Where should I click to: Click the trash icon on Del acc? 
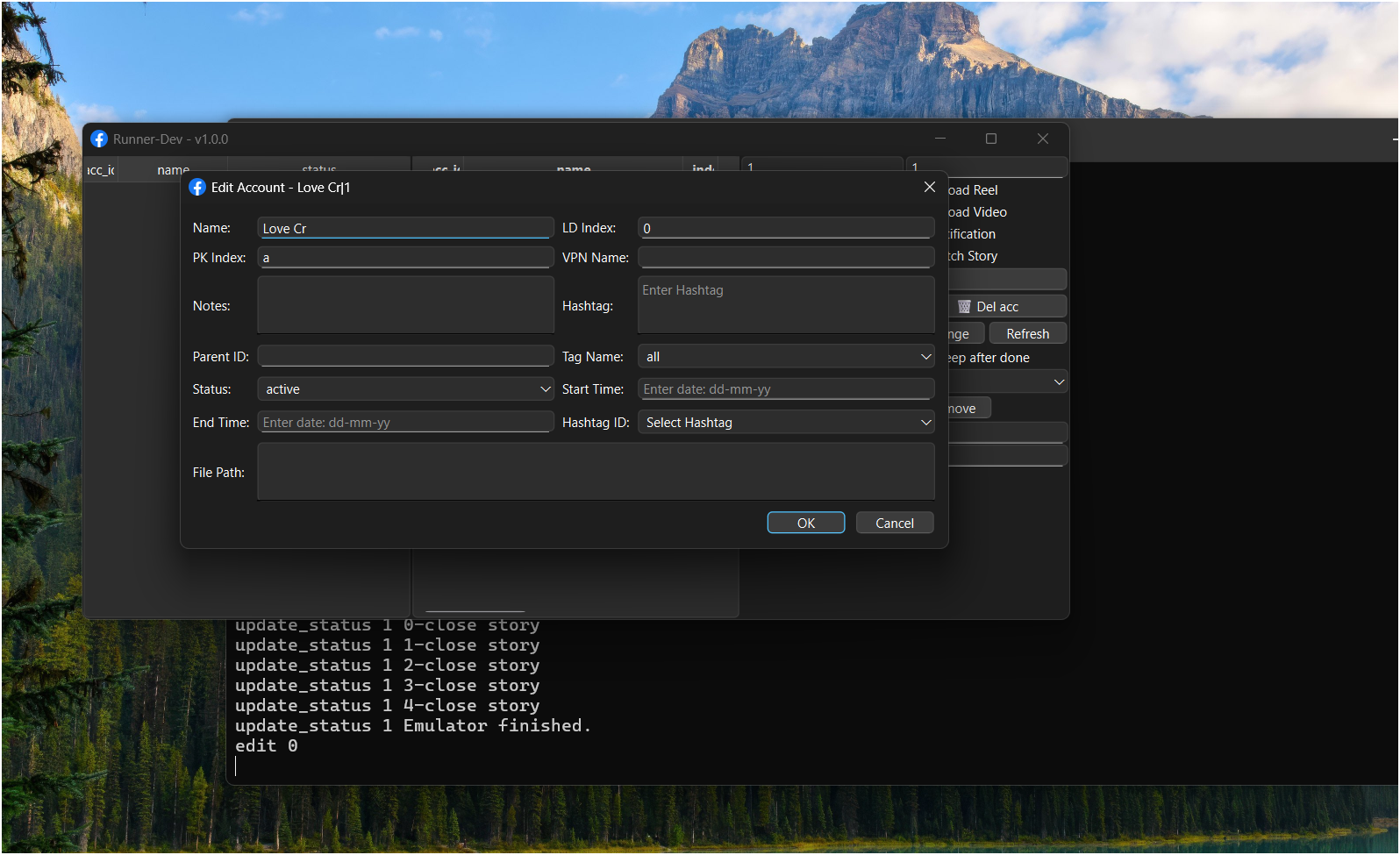(964, 307)
